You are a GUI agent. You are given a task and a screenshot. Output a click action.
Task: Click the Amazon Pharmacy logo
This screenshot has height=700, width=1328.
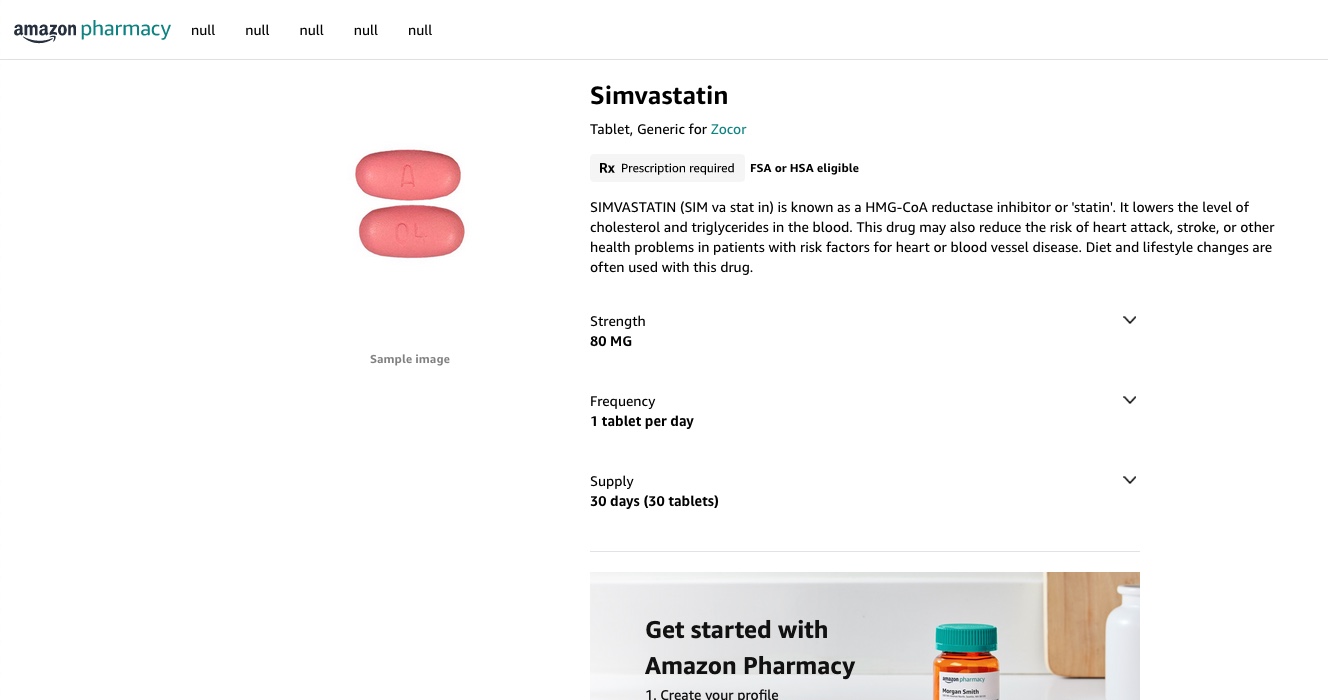[x=92, y=30]
